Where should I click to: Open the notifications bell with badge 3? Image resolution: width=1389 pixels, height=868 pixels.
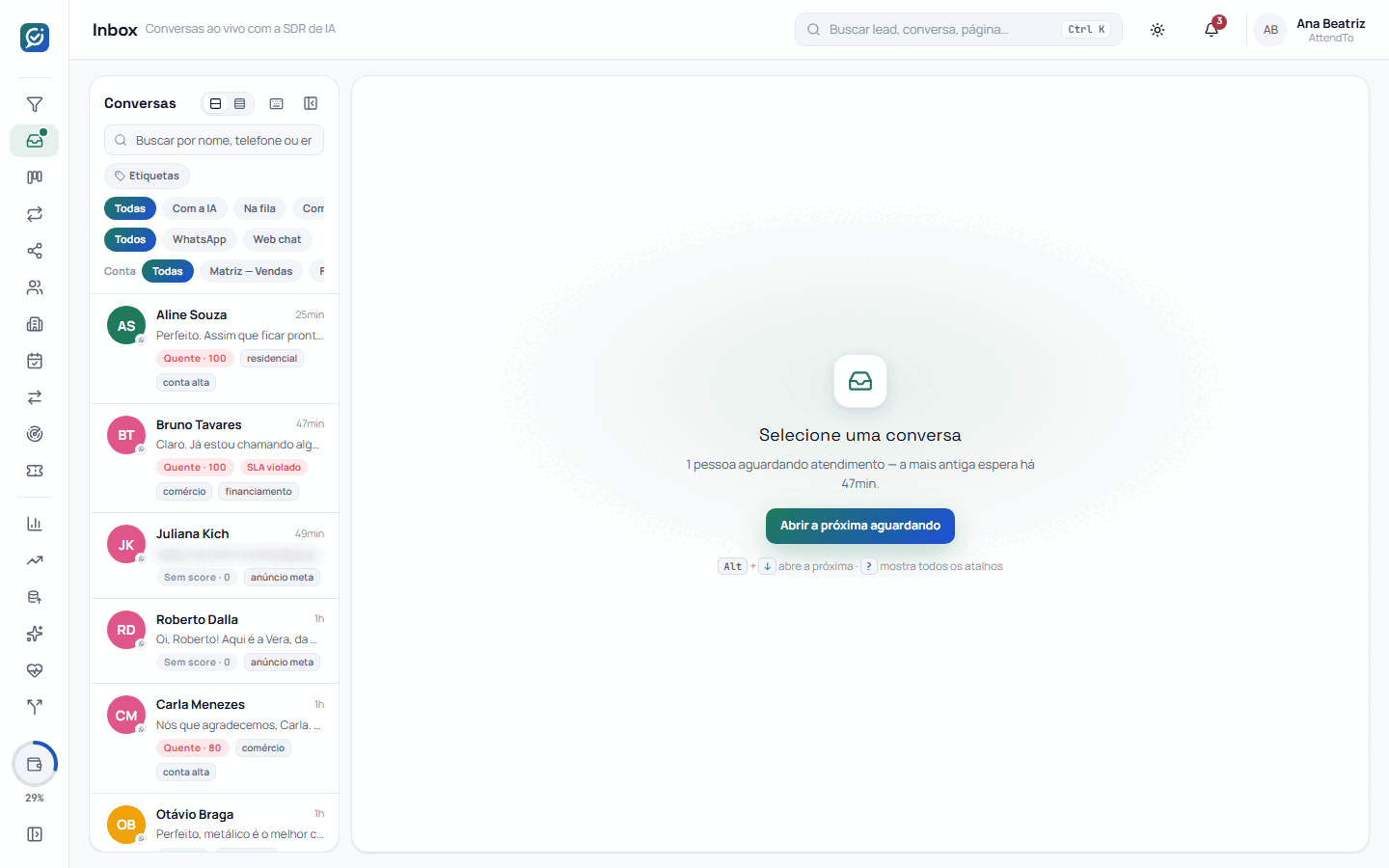(x=1212, y=29)
